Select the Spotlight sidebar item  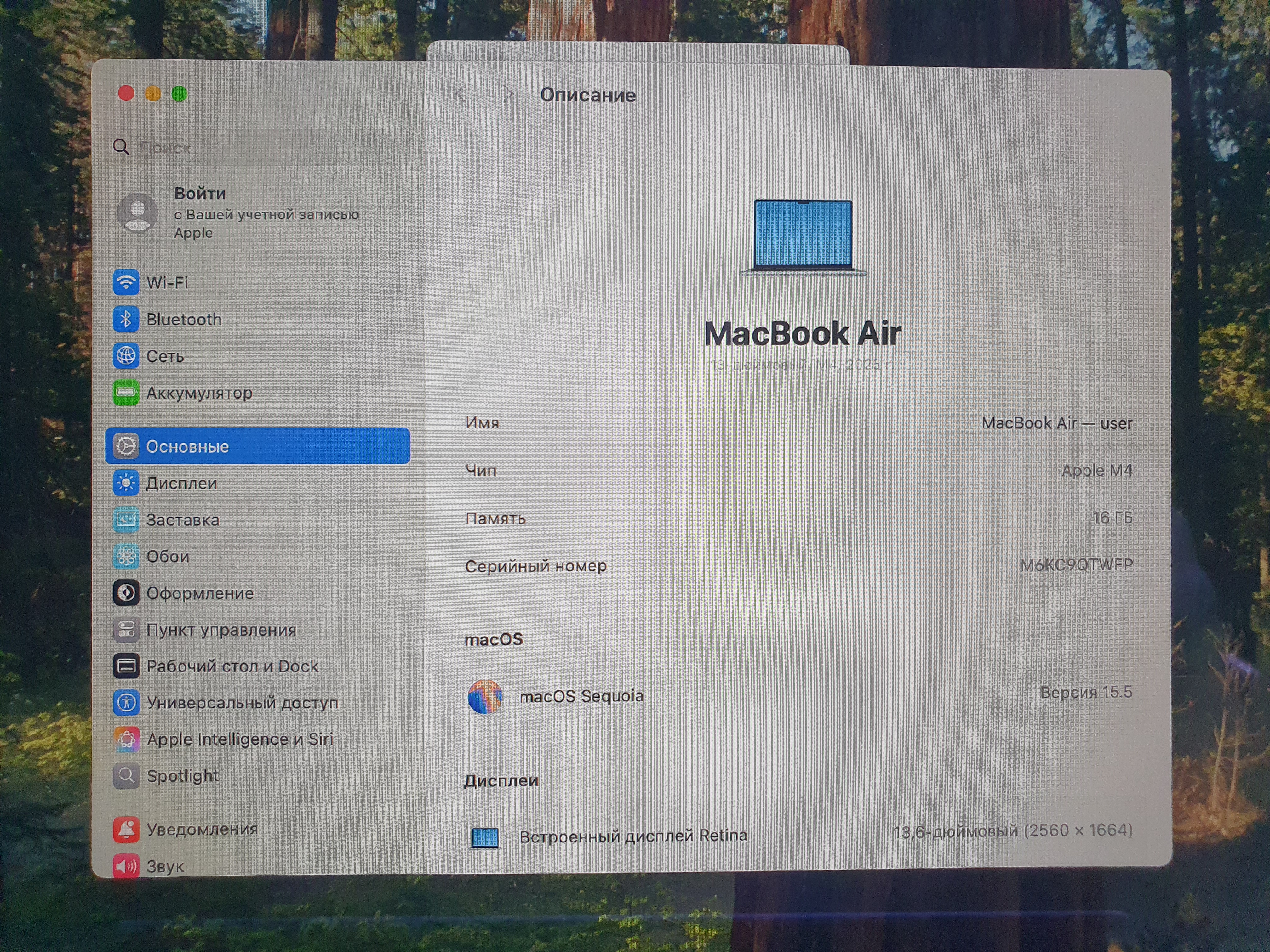182,776
